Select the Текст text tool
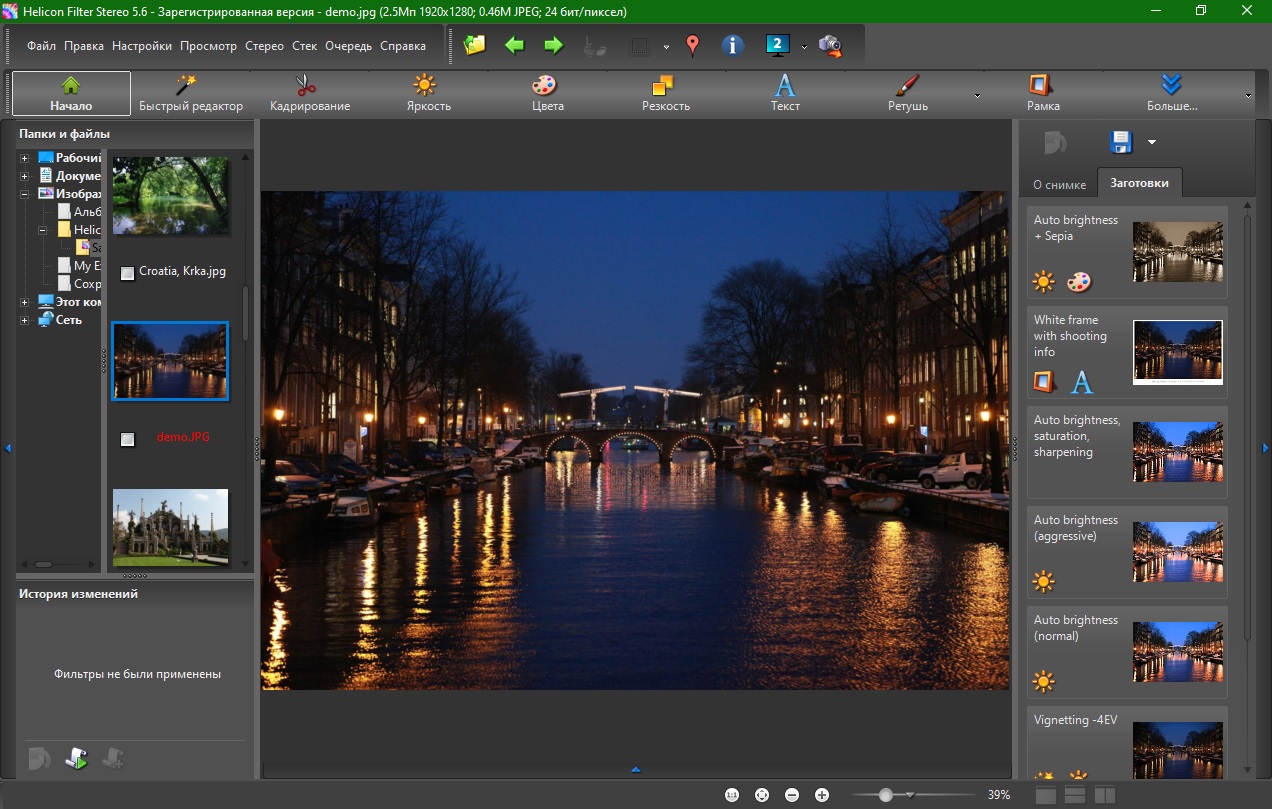 (x=785, y=93)
